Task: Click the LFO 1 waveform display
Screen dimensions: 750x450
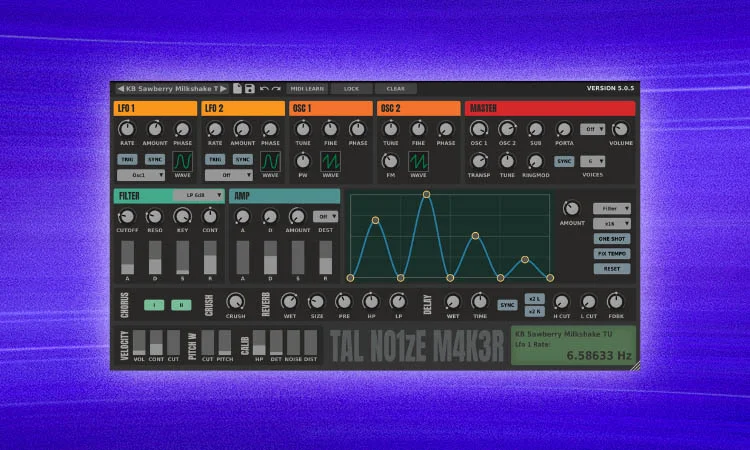Action: coord(183,160)
